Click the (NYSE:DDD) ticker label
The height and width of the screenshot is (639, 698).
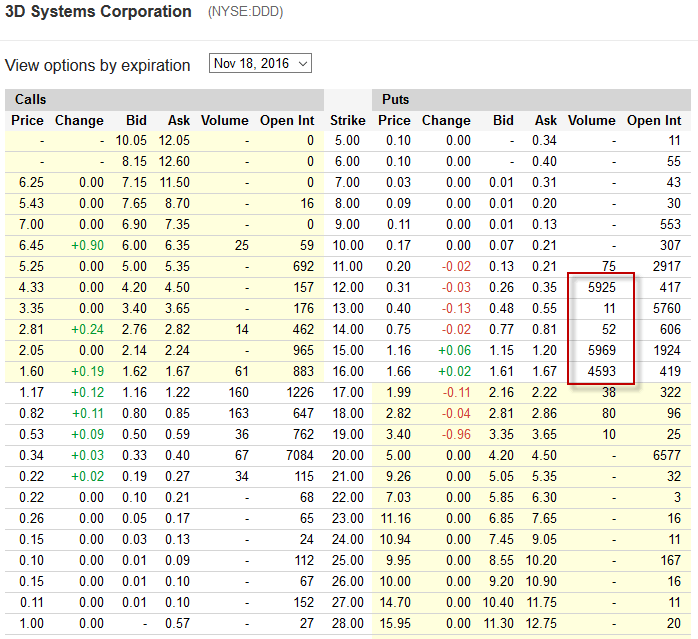[245, 12]
